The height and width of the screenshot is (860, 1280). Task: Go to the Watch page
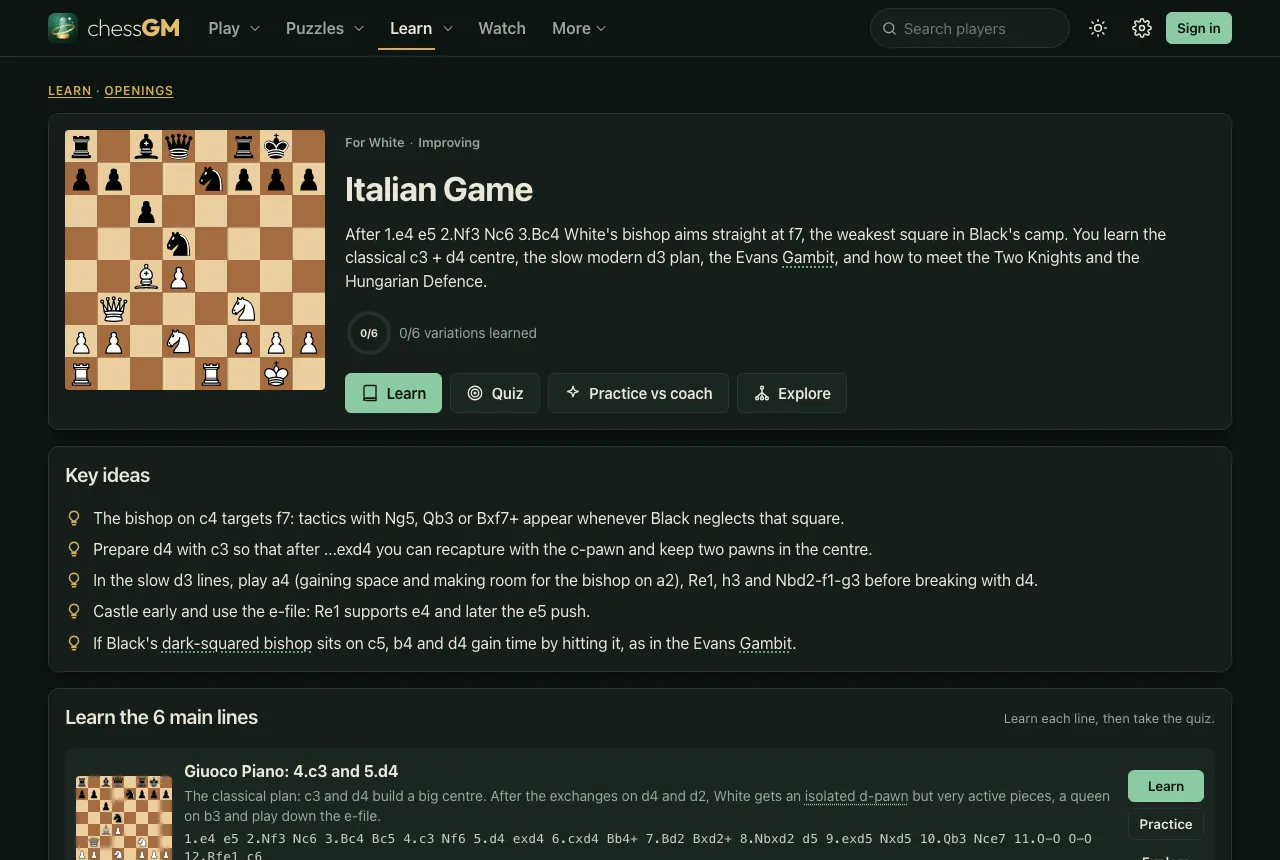click(x=502, y=28)
